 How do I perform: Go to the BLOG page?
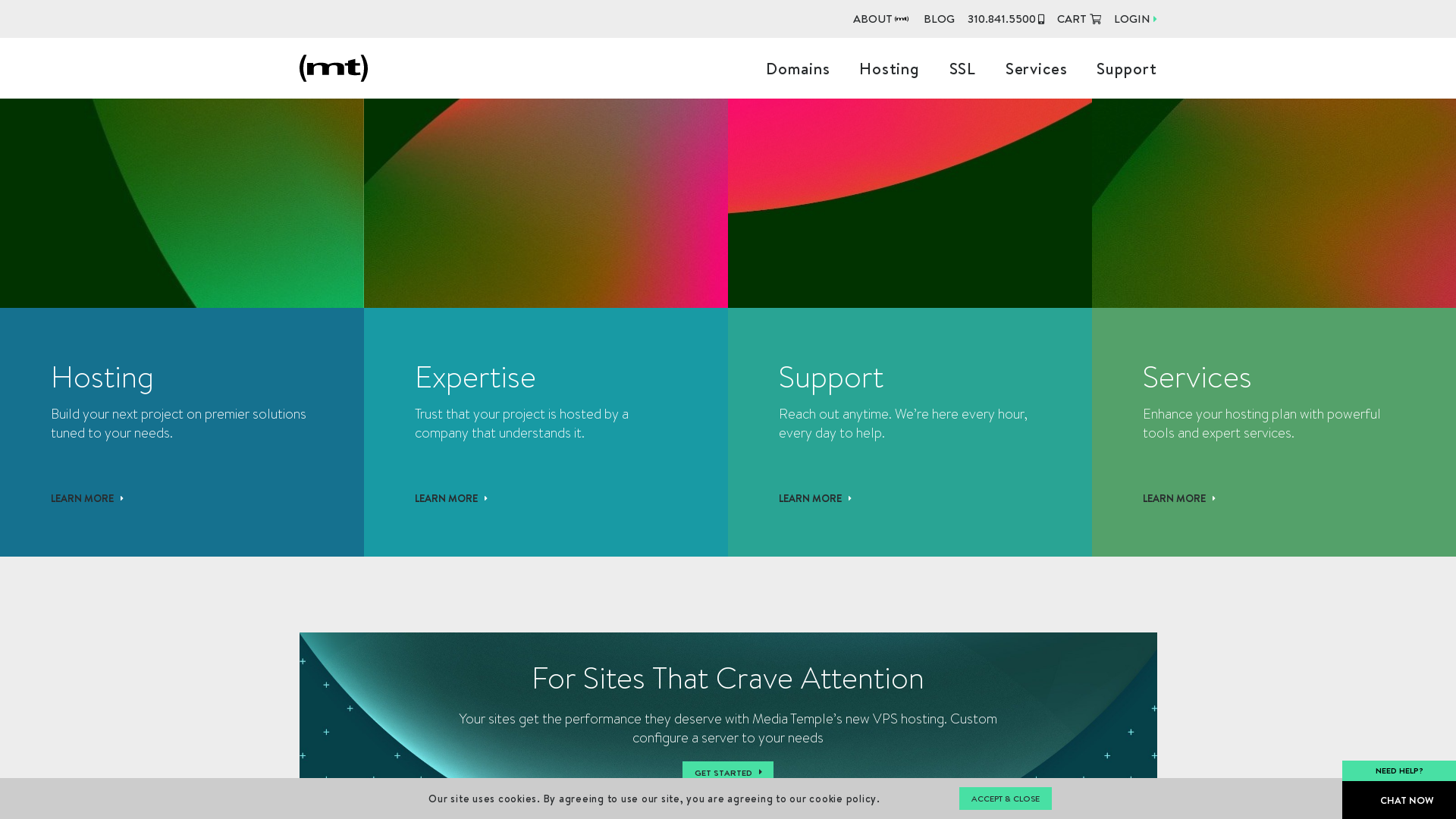(939, 19)
